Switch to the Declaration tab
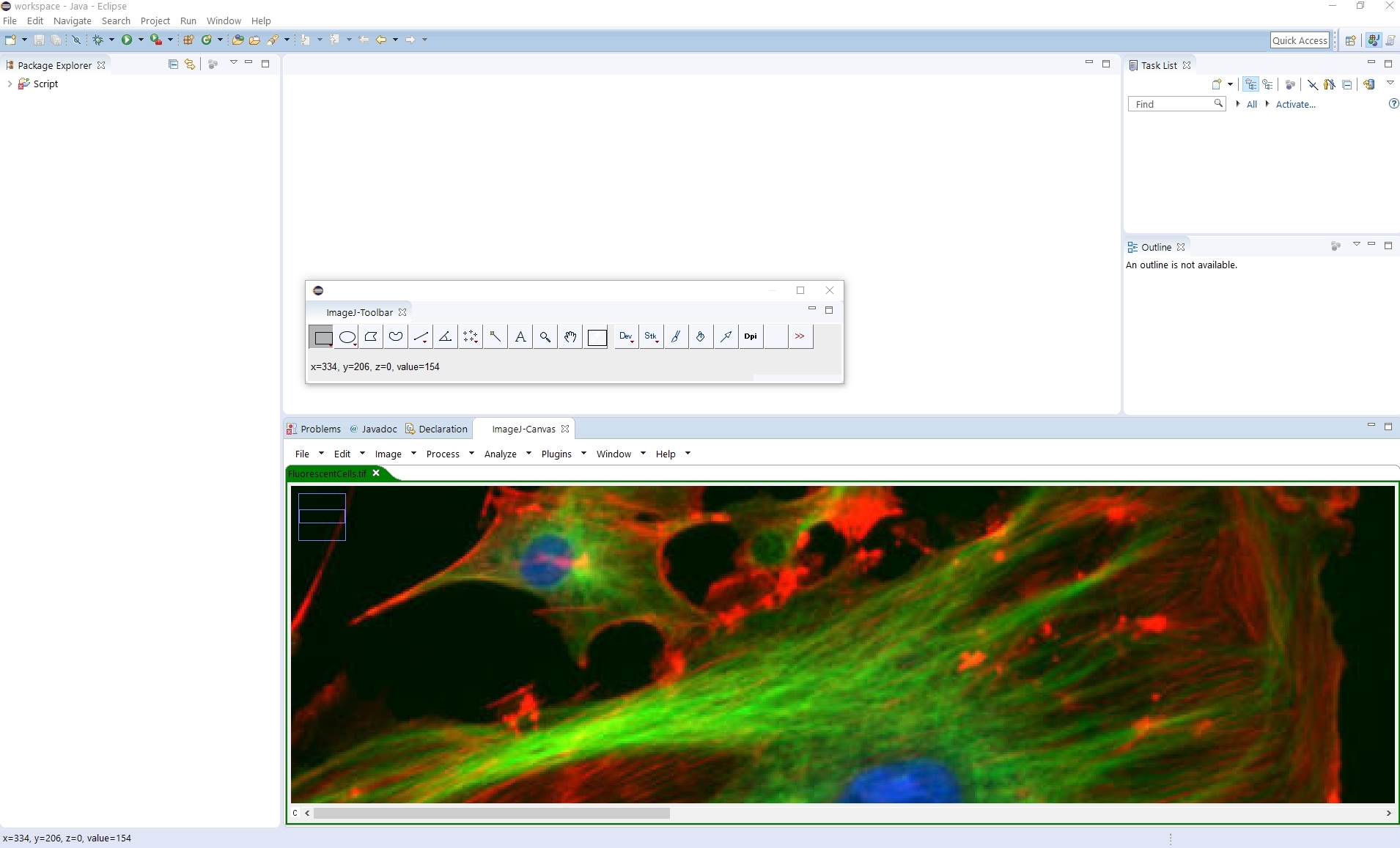 pos(443,429)
